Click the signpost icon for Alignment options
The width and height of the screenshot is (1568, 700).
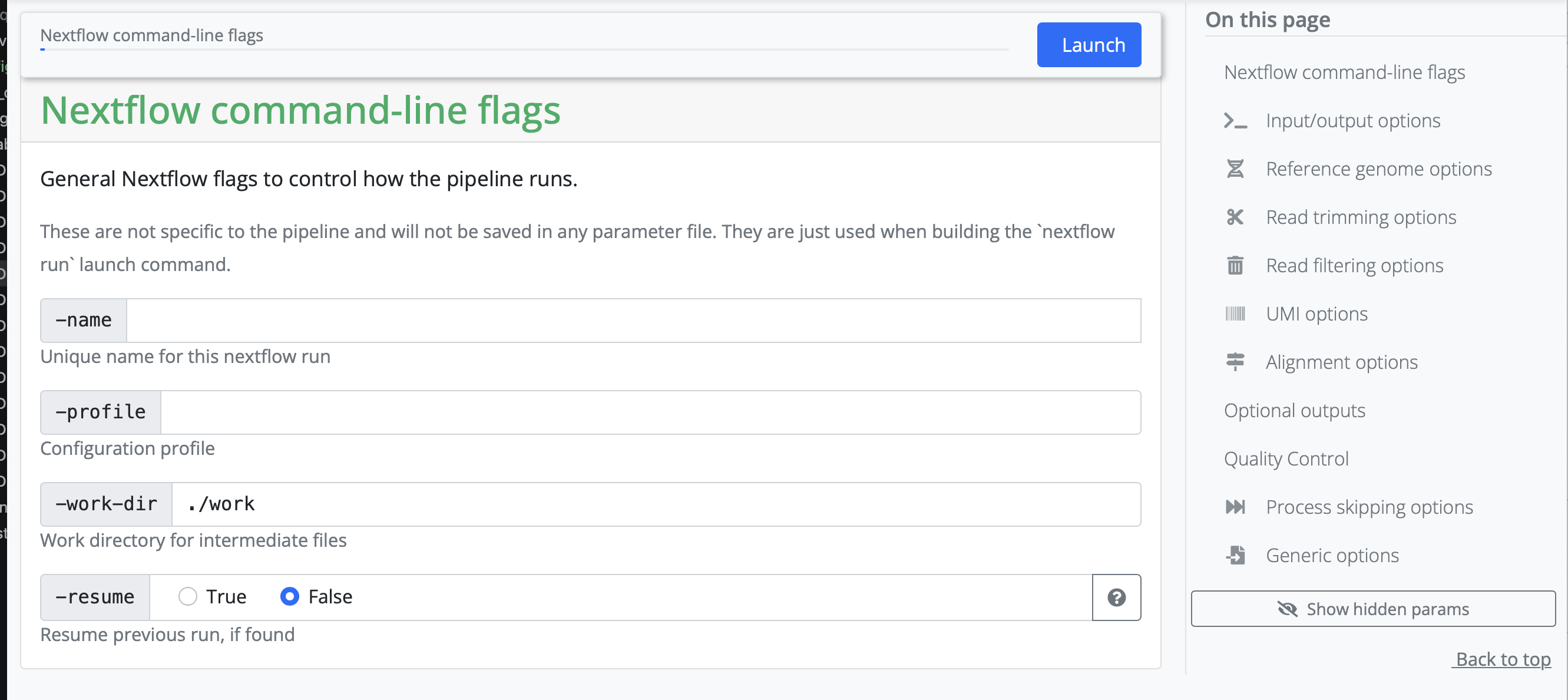tap(1235, 362)
